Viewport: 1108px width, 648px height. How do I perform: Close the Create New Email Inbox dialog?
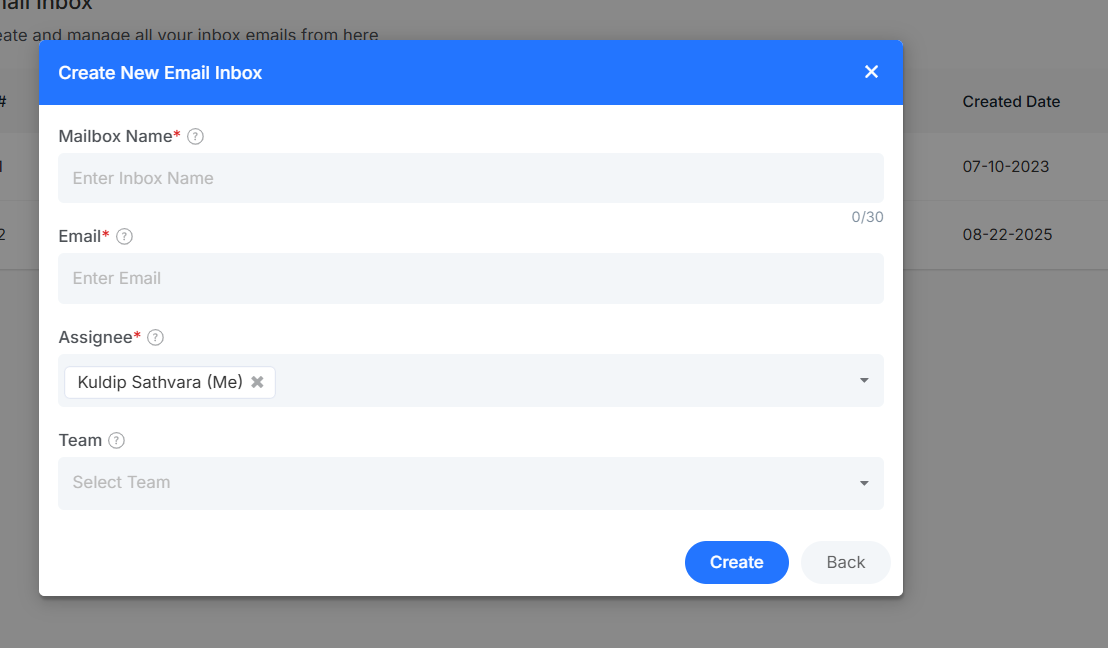coord(871,72)
